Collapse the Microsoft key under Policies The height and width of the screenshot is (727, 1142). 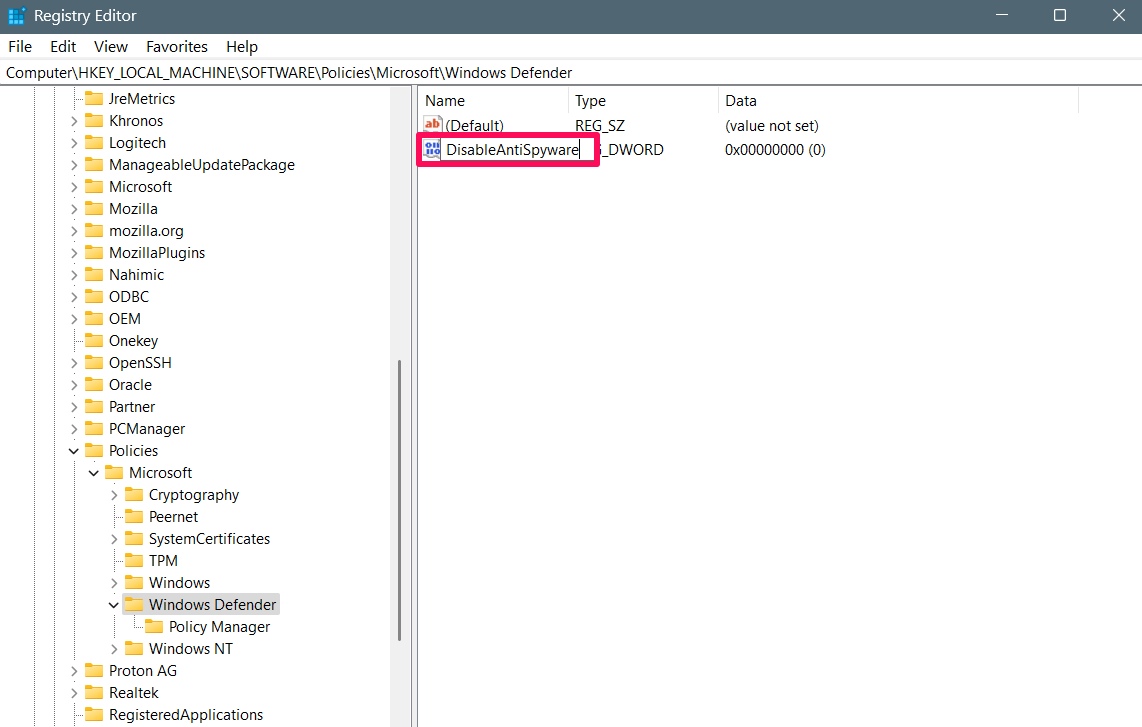coord(93,473)
